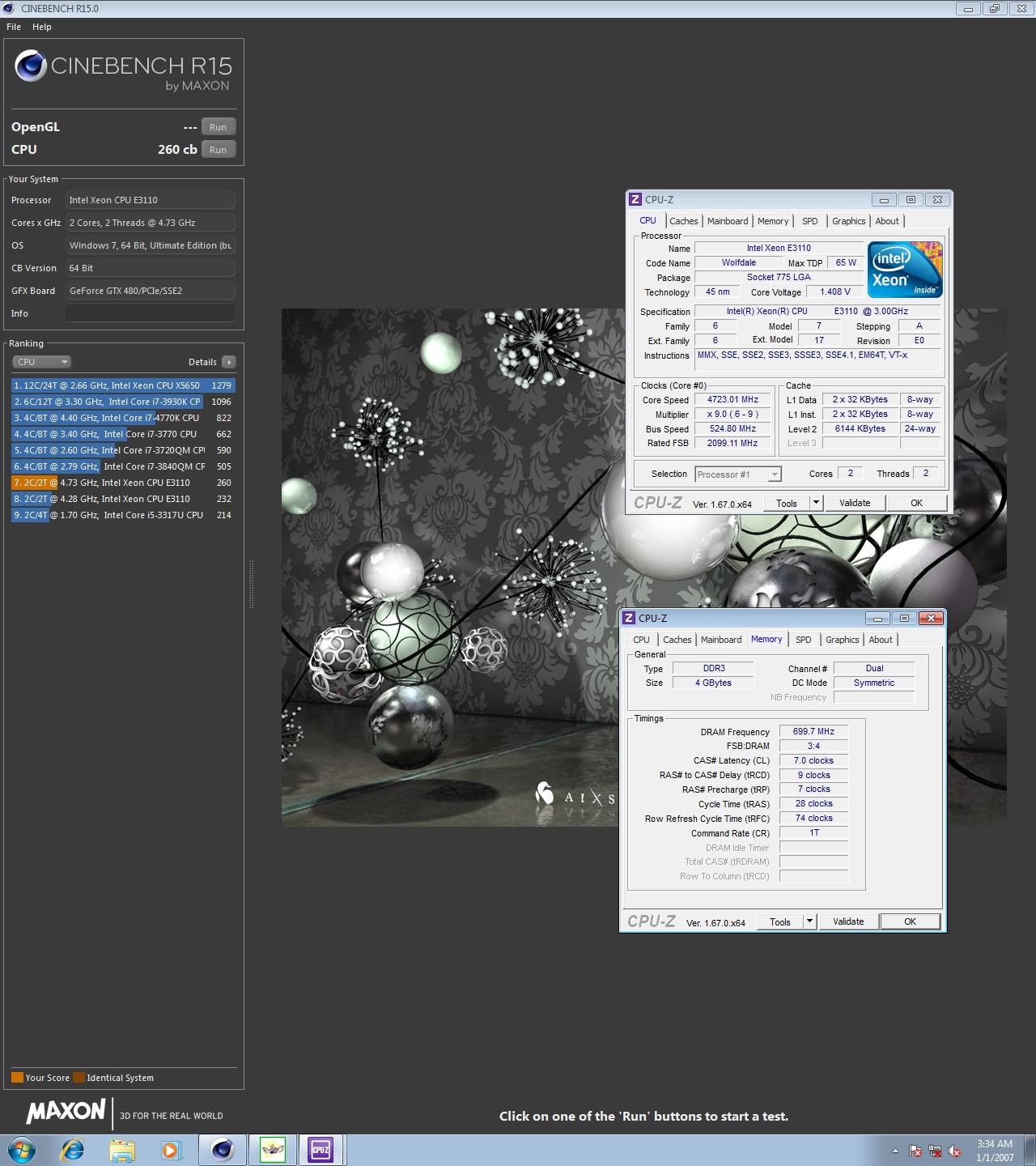Open the Help menu in Cinebench
This screenshot has height=1166, width=1036.
tap(42, 27)
